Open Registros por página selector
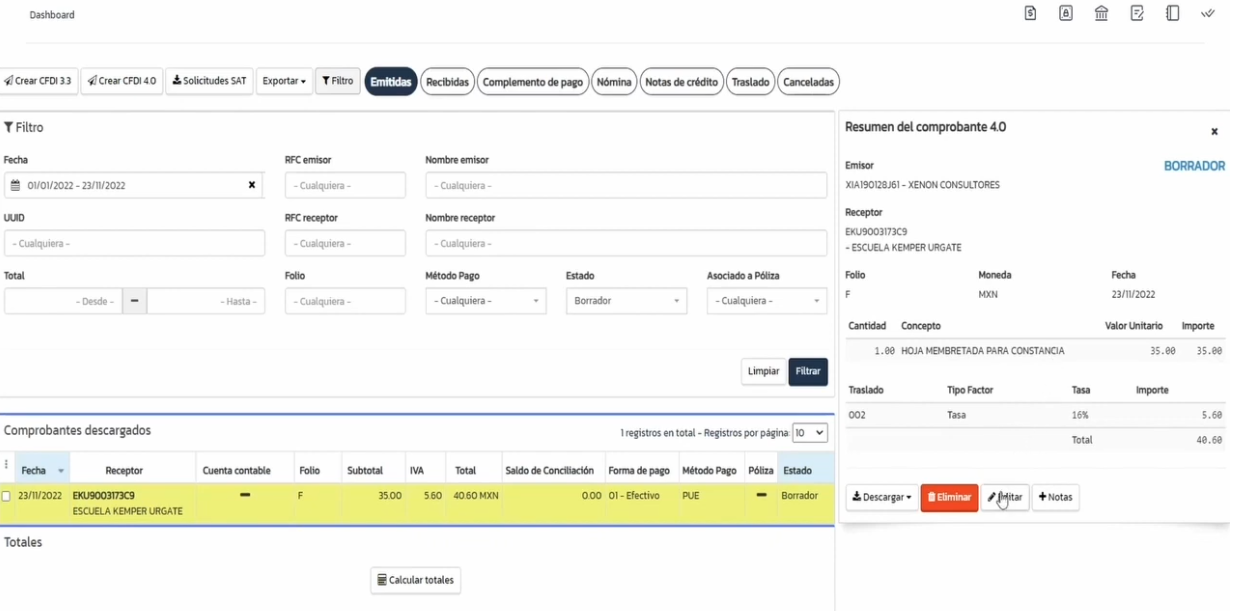 pos(810,433)
